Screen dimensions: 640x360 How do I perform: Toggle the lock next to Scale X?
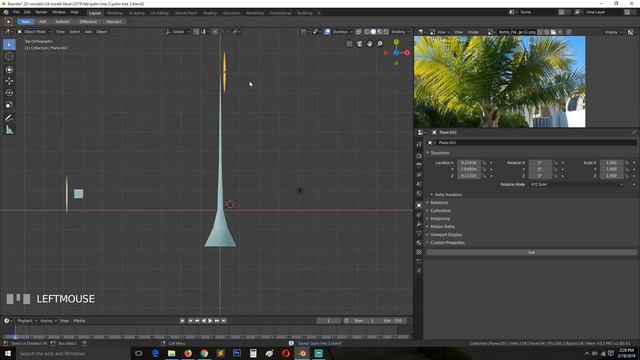click(627, 163)
